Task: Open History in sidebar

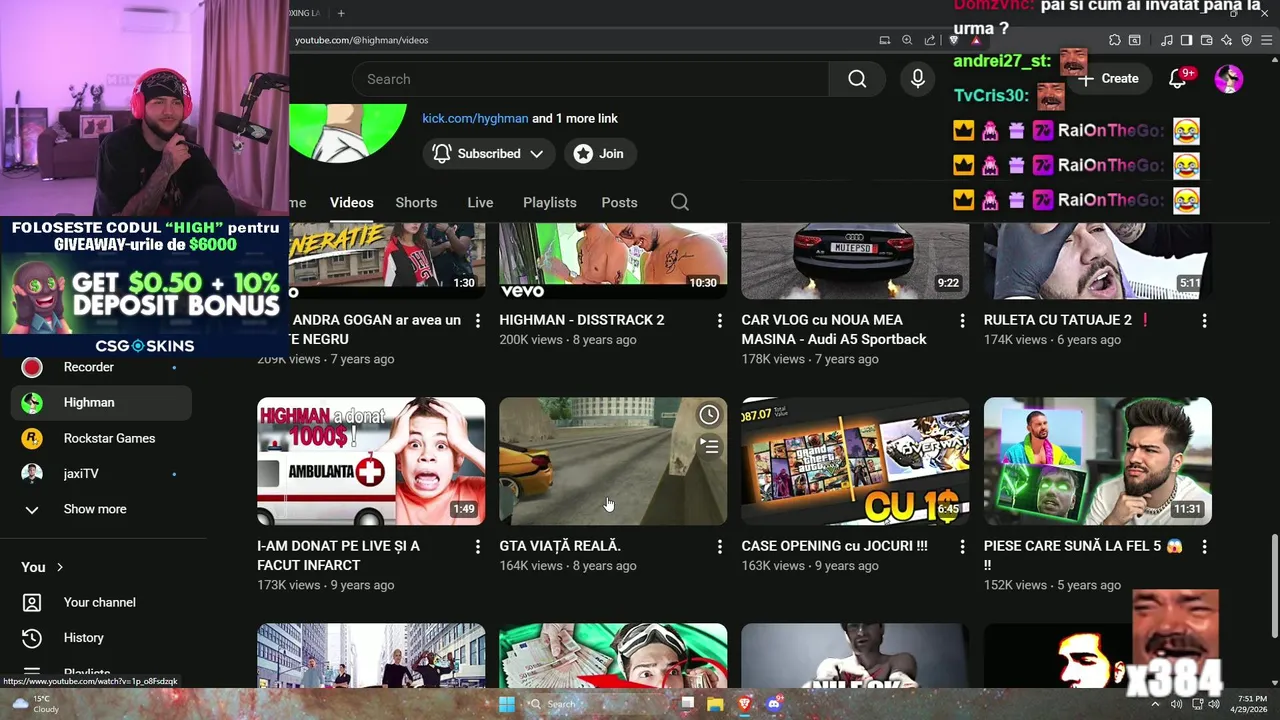Action: (x=100, y=638)
